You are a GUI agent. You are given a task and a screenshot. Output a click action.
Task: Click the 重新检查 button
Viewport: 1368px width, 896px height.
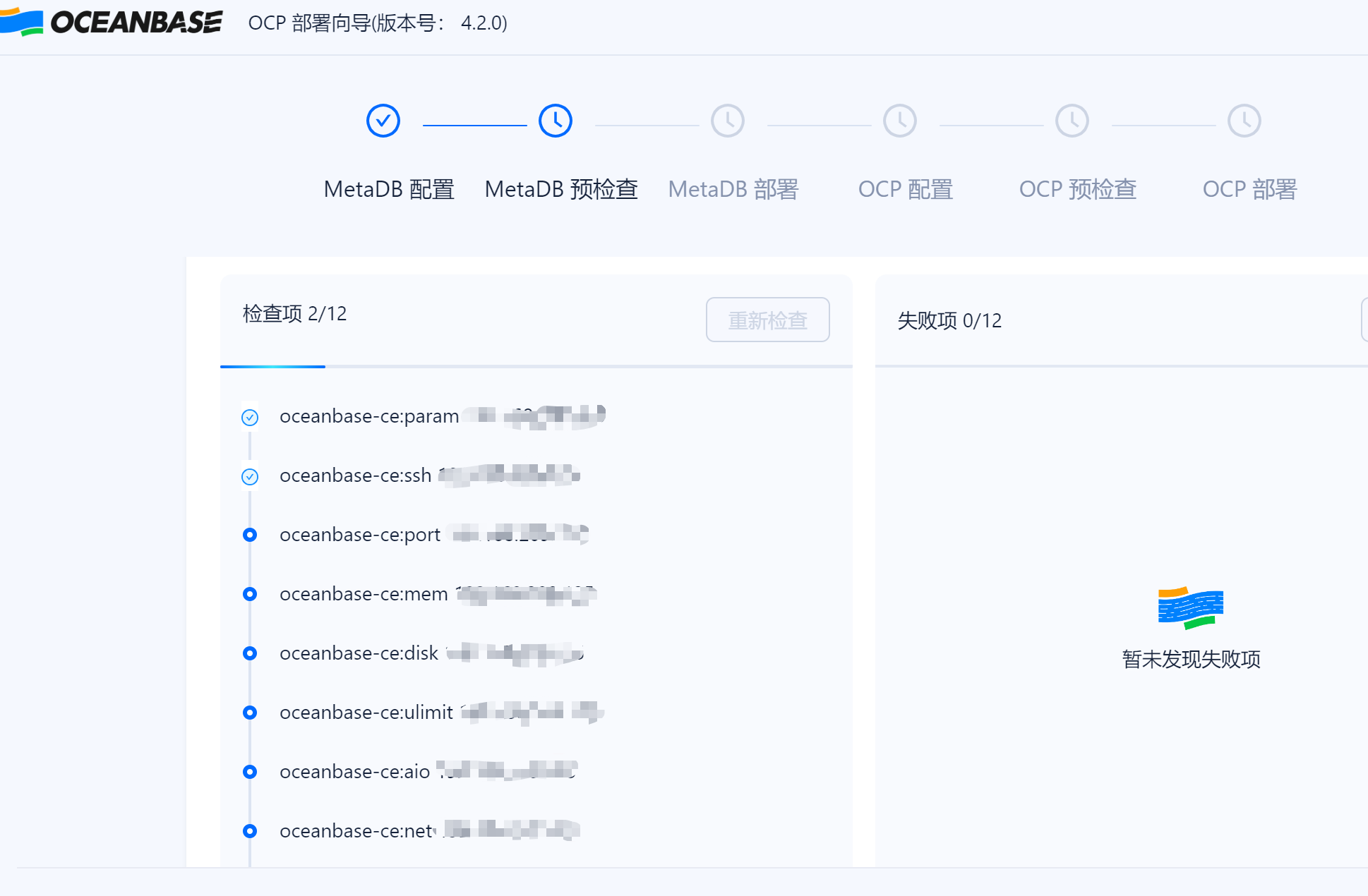click(x=768, y=320)
